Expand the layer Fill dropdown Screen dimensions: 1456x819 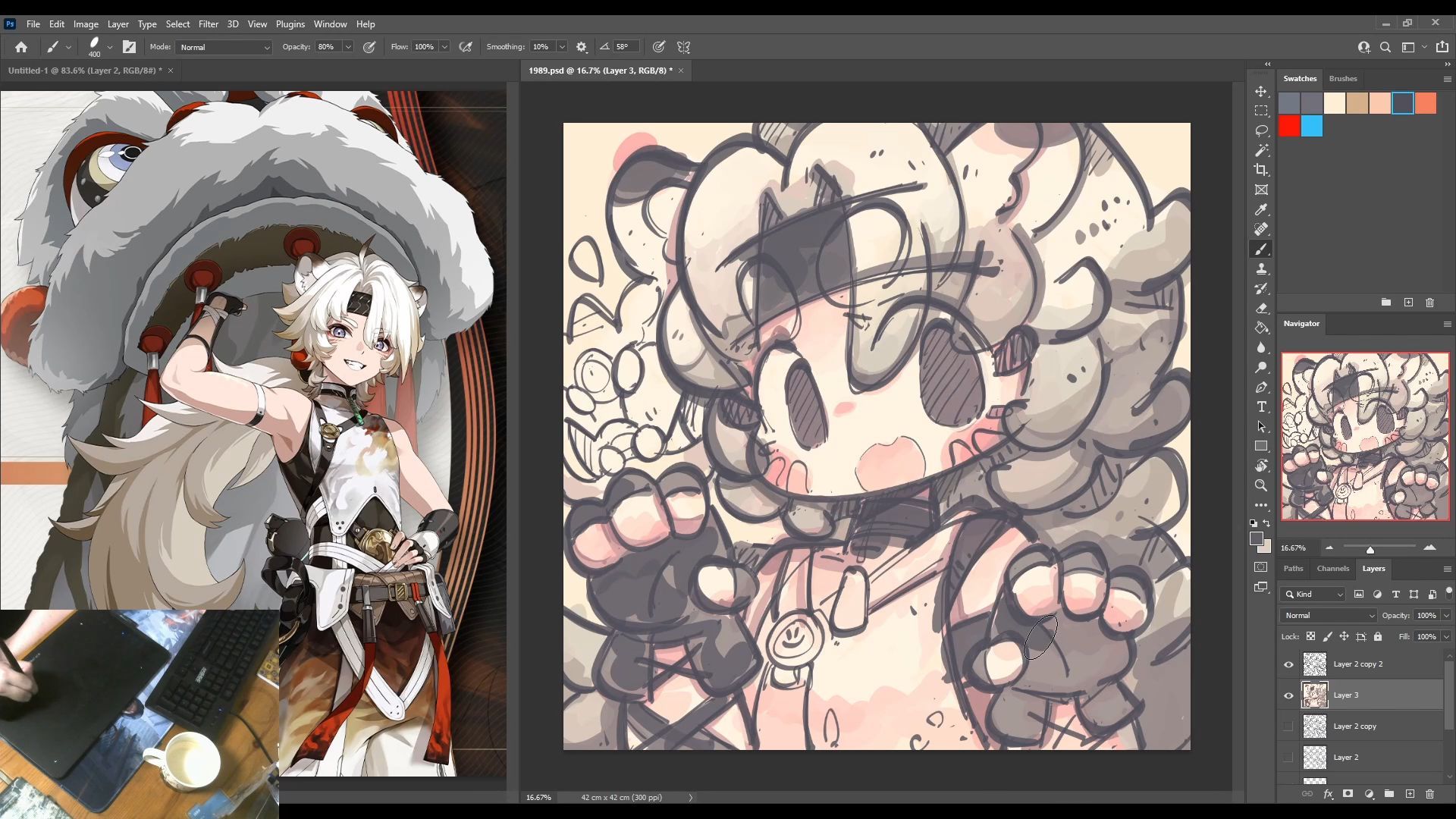tap(1446, 637)
